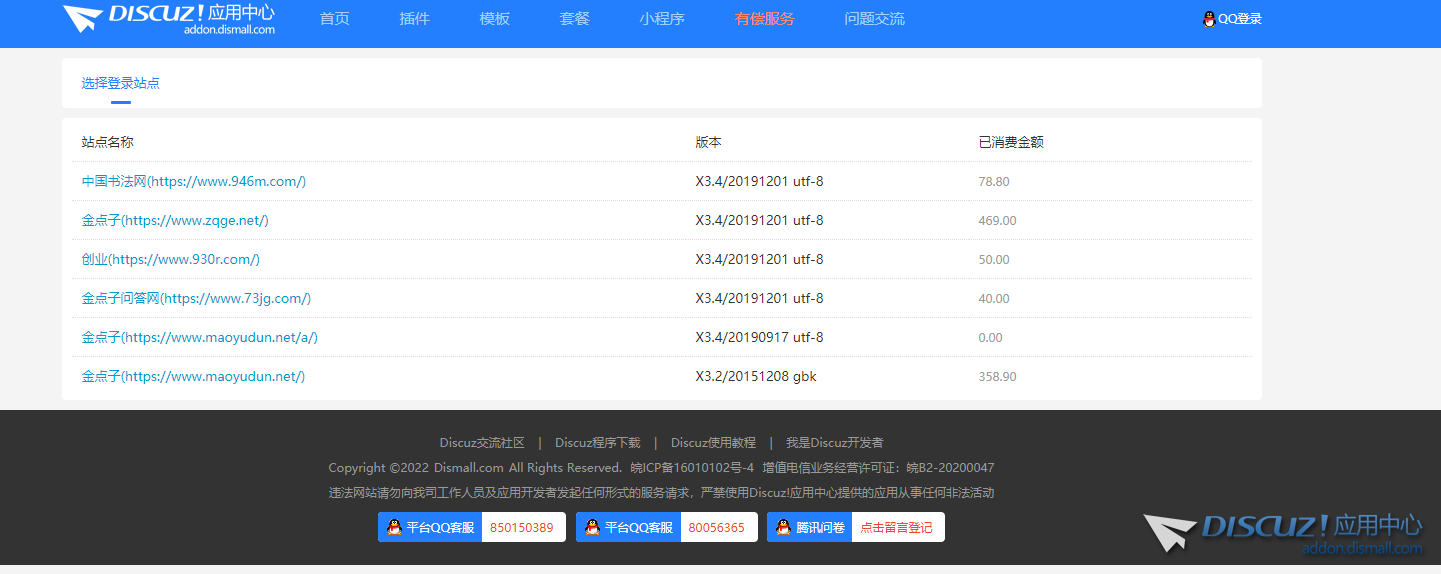Open 金点子 site zqge.net
Screen dimensions: 1441x574
[x=175, y=220]
